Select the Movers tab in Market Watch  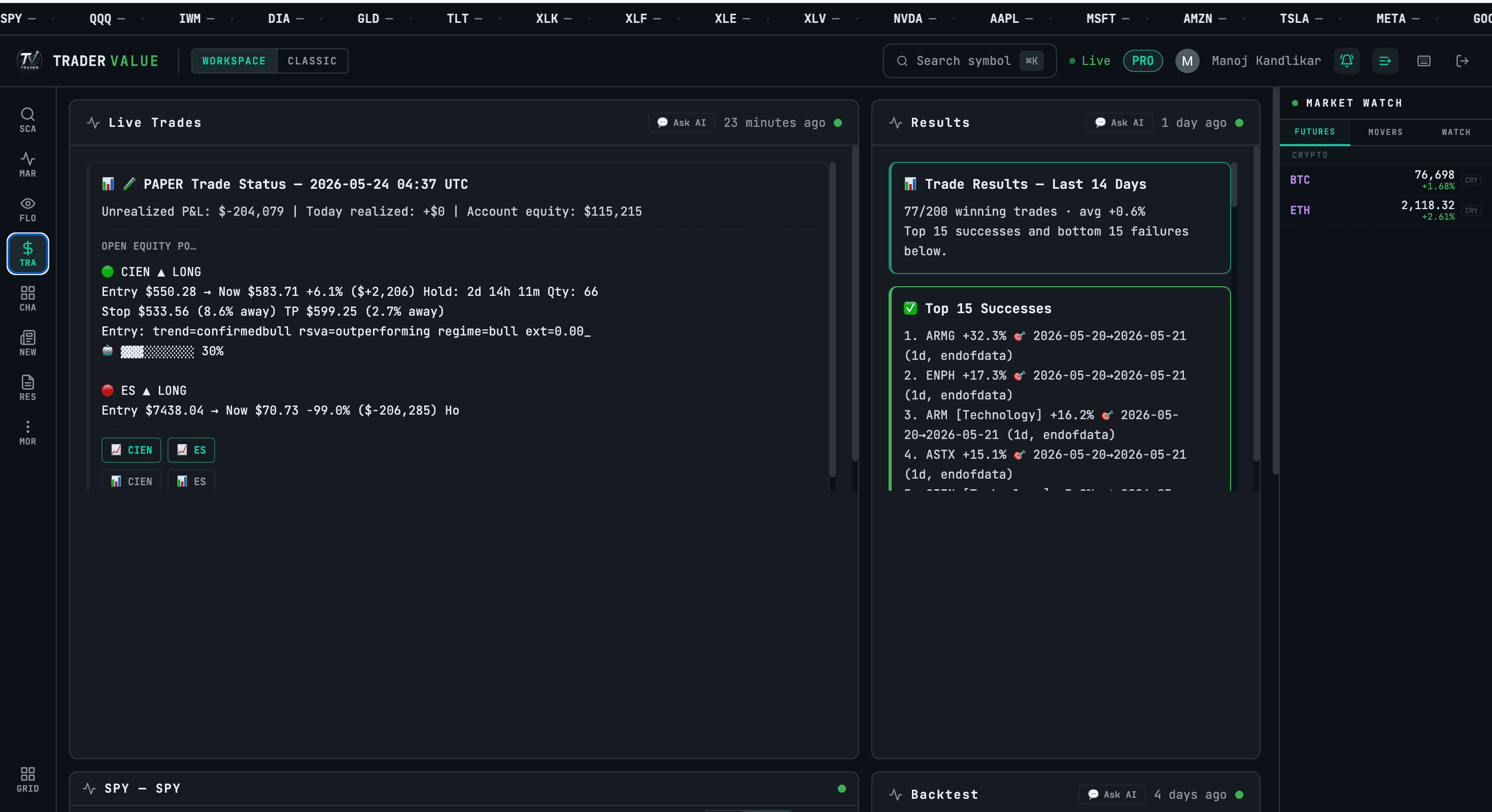pyautogui.click(x=1385, y=132)
